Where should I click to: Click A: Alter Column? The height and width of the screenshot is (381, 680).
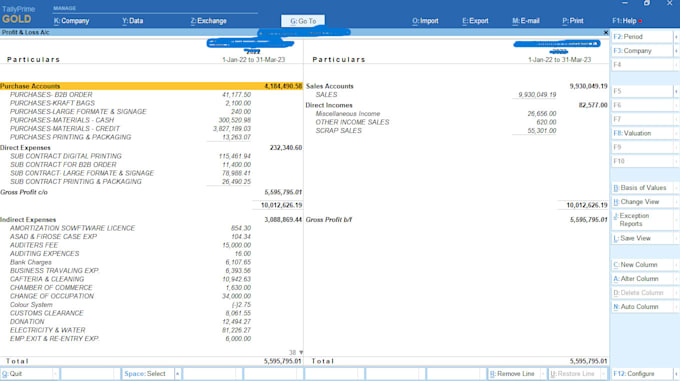642,279
